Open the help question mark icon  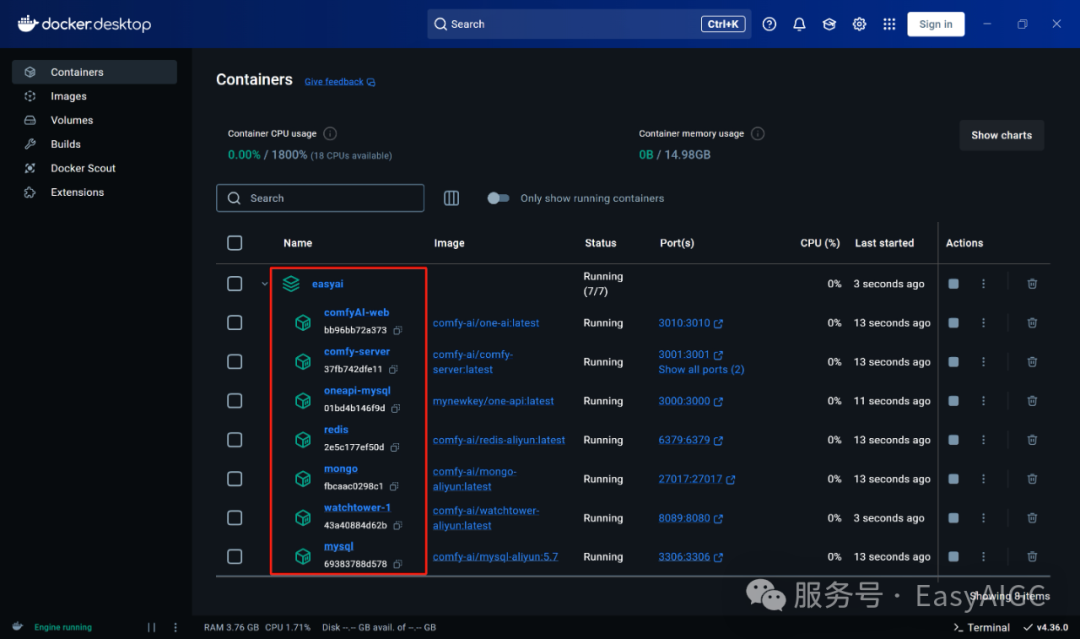coord(769,24)
